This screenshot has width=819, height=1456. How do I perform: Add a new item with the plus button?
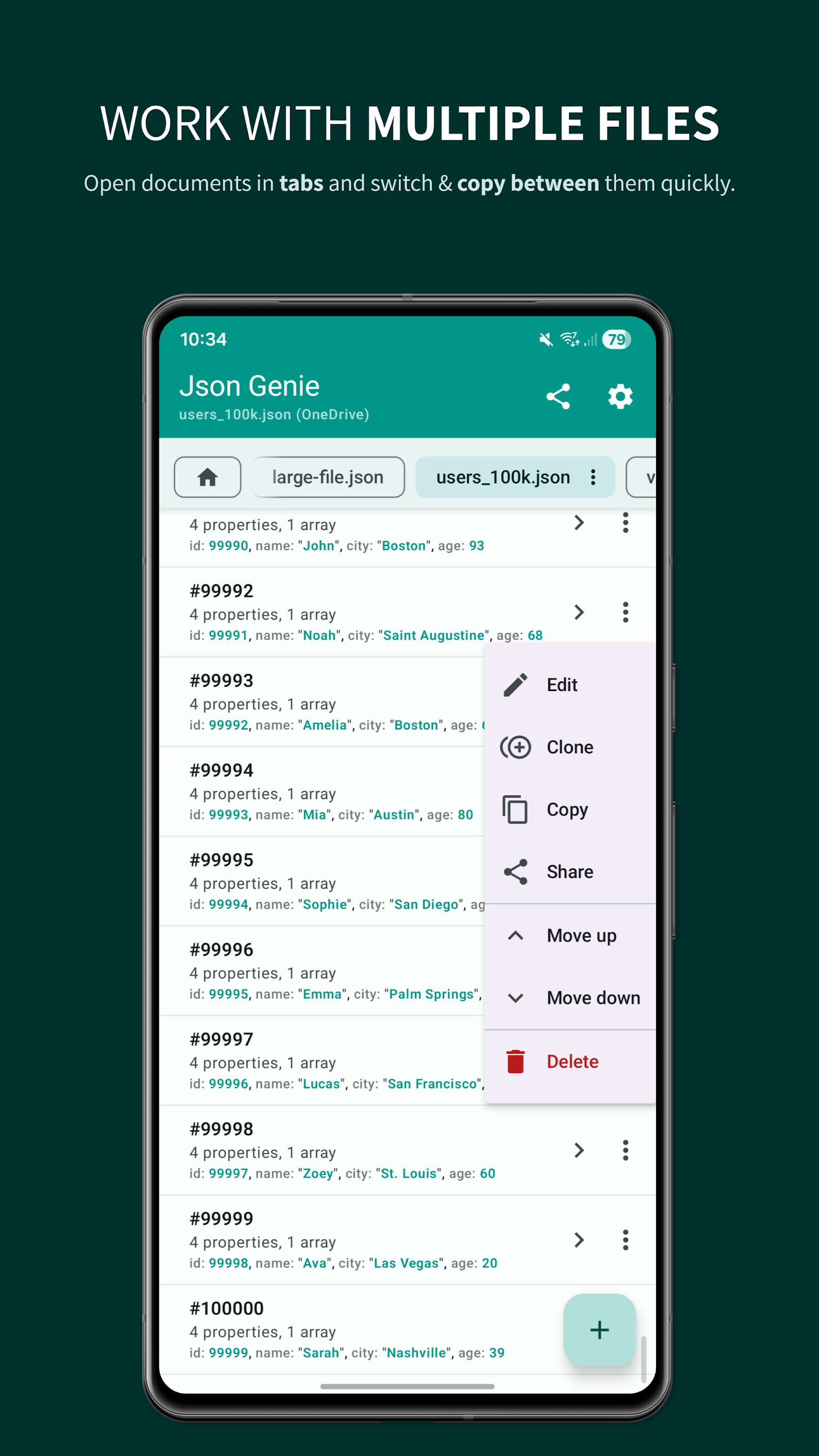(x=600, y=1330)
